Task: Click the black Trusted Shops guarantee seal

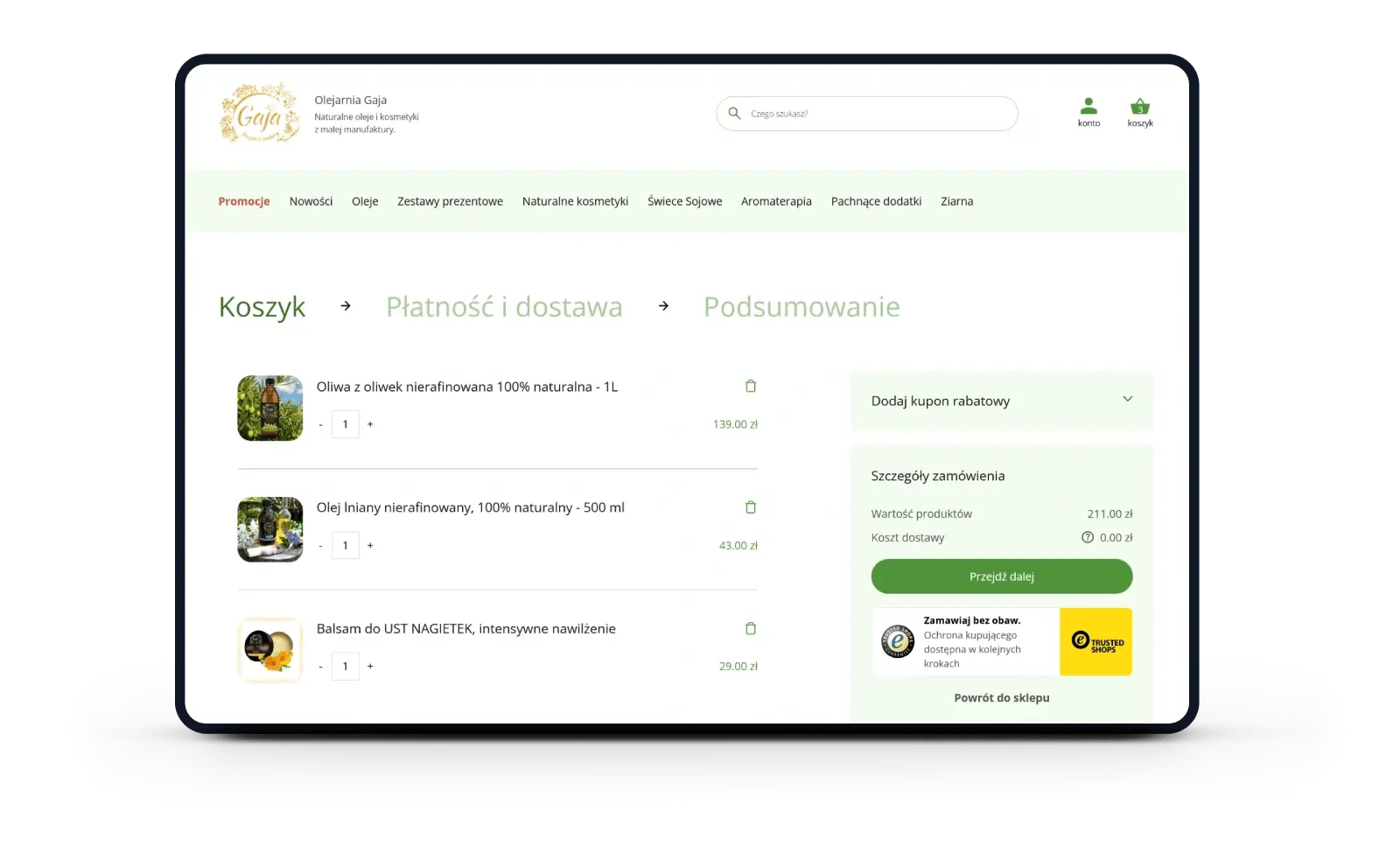Action: [897, 640]
